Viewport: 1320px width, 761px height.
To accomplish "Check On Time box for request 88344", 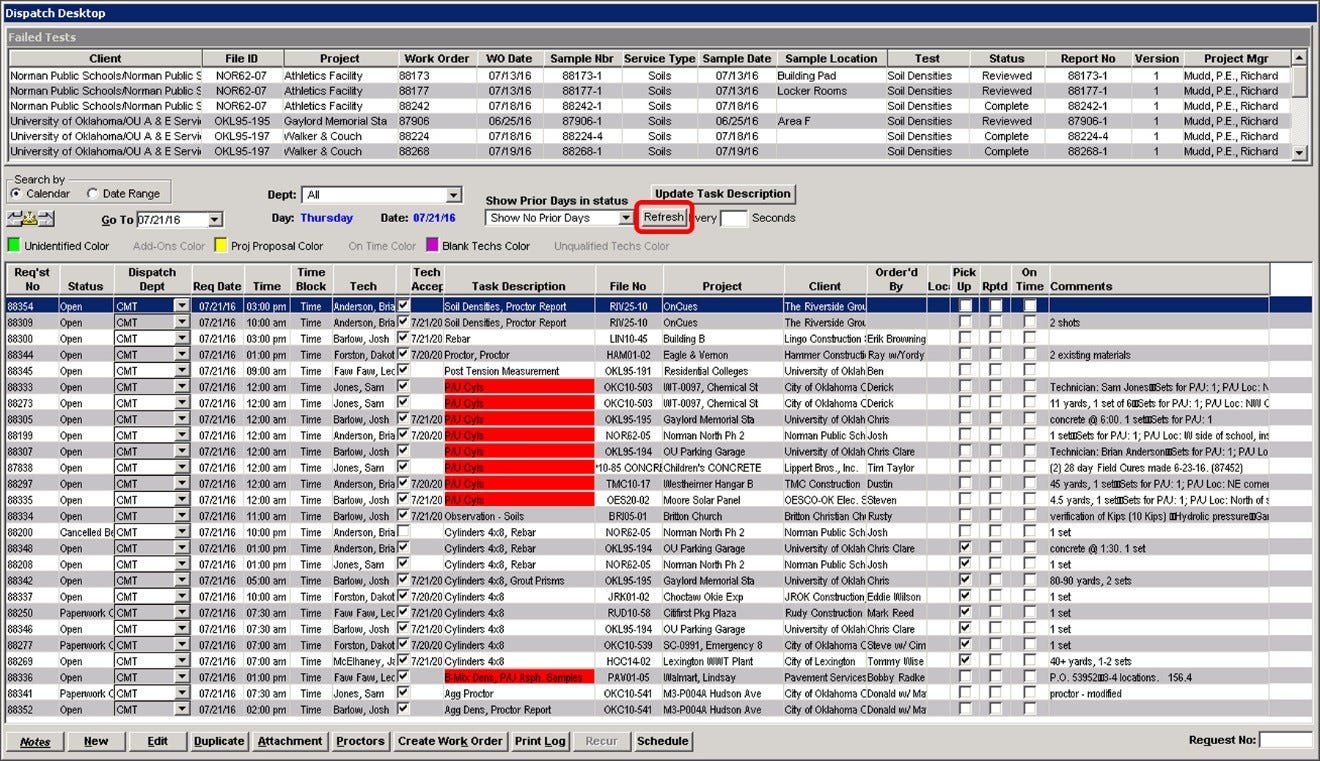I will pos(1029,355).
